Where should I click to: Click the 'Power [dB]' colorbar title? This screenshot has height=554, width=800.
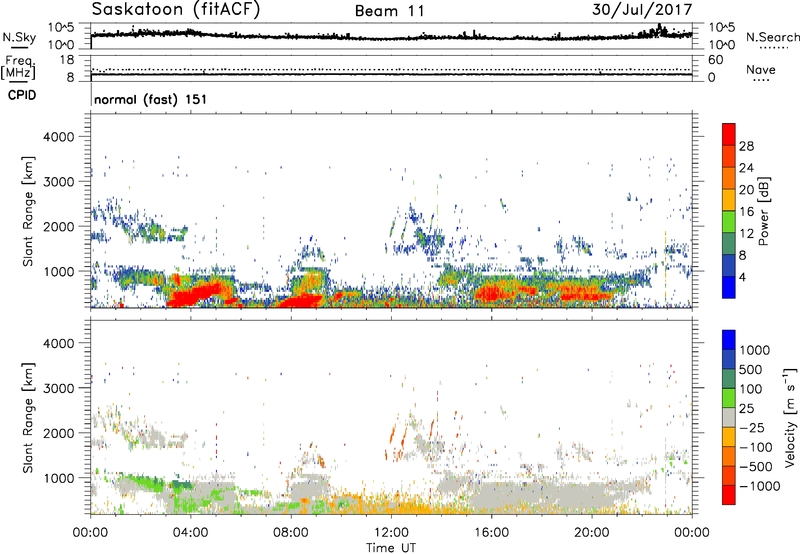tap(763, 211)
